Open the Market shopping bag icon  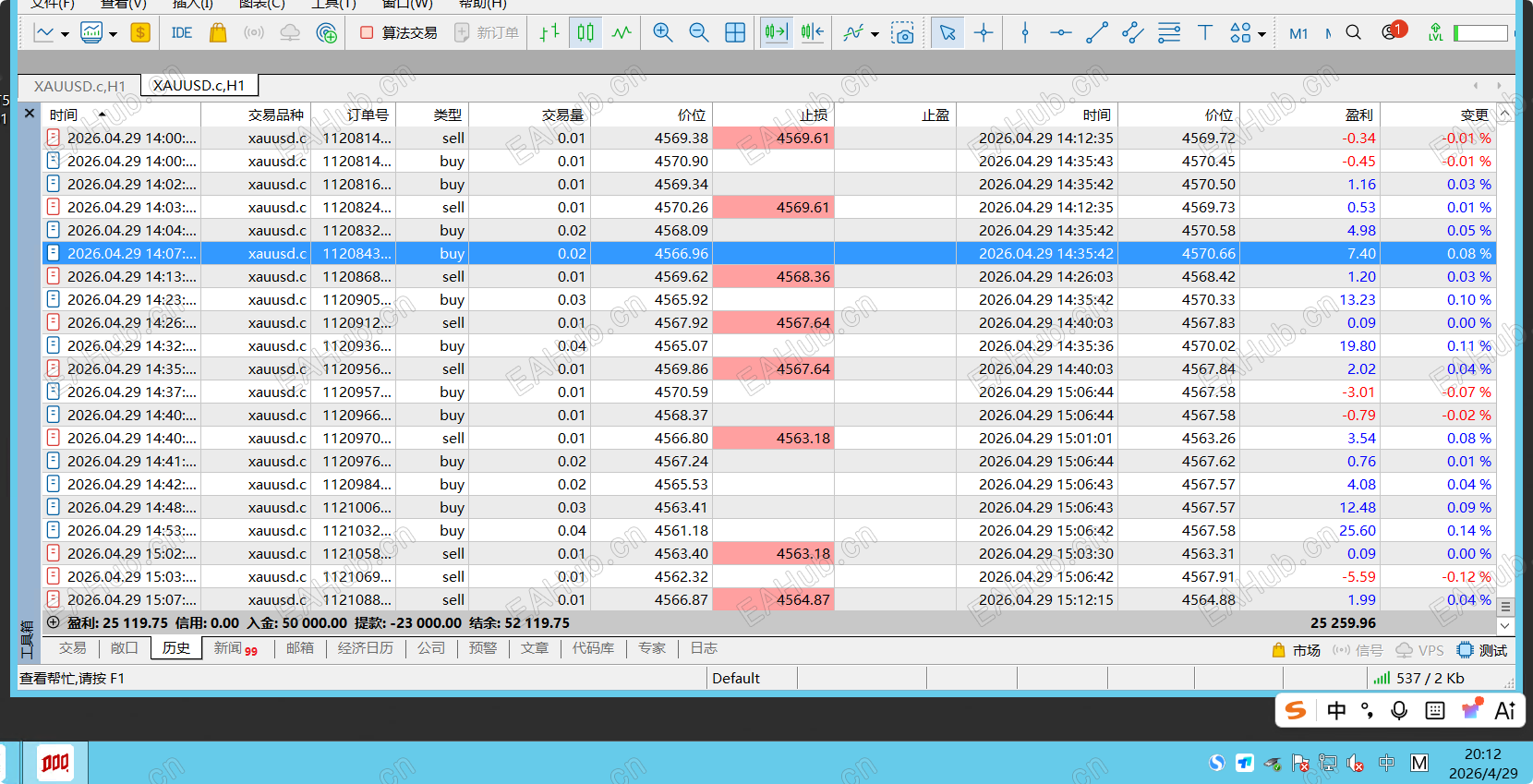[218, 33]
